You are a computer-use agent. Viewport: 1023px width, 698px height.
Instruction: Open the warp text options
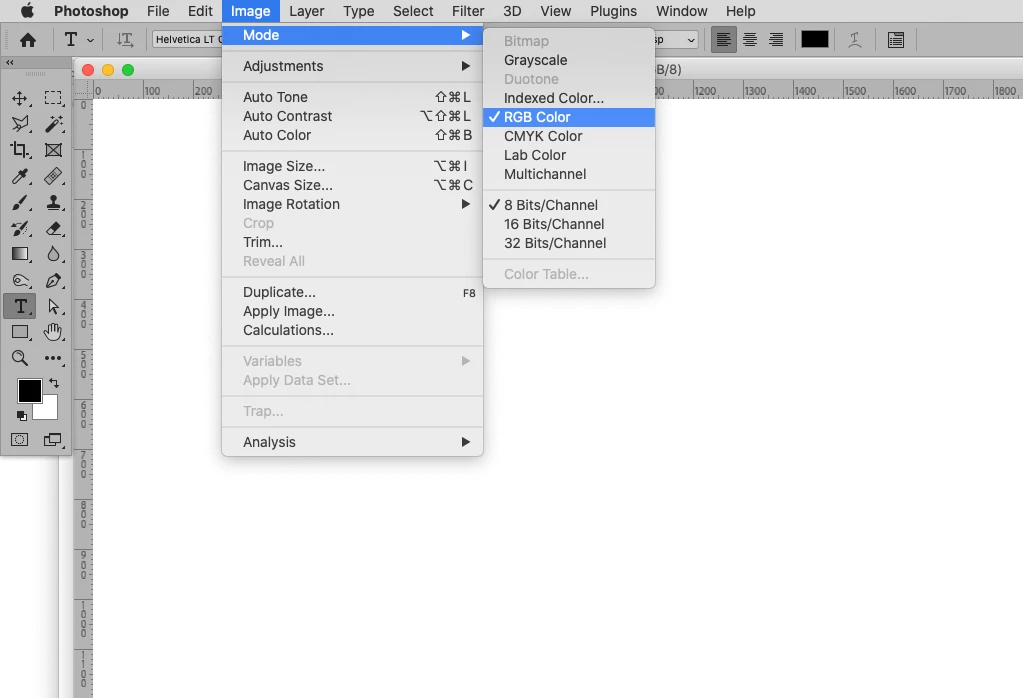pyautogui.click(x=855, y=40)
